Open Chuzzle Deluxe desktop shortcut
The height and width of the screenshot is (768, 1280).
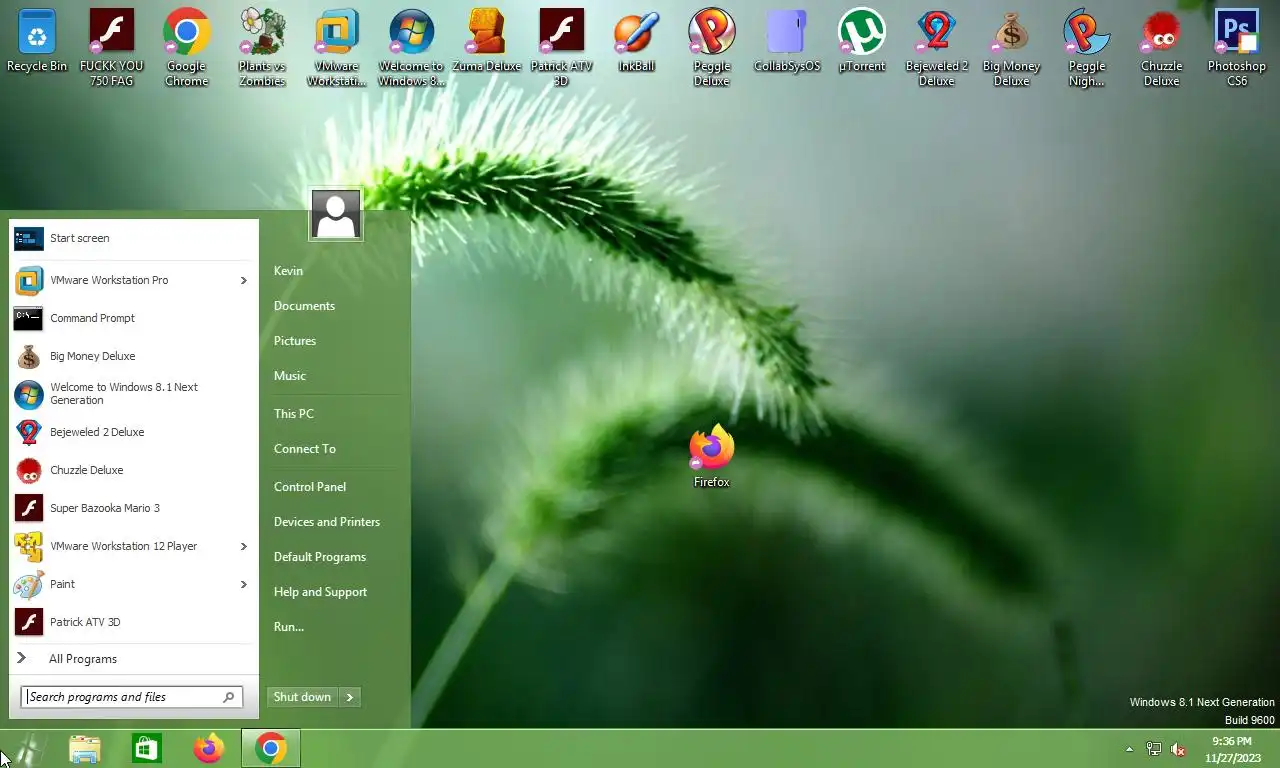click(1162, 47)
